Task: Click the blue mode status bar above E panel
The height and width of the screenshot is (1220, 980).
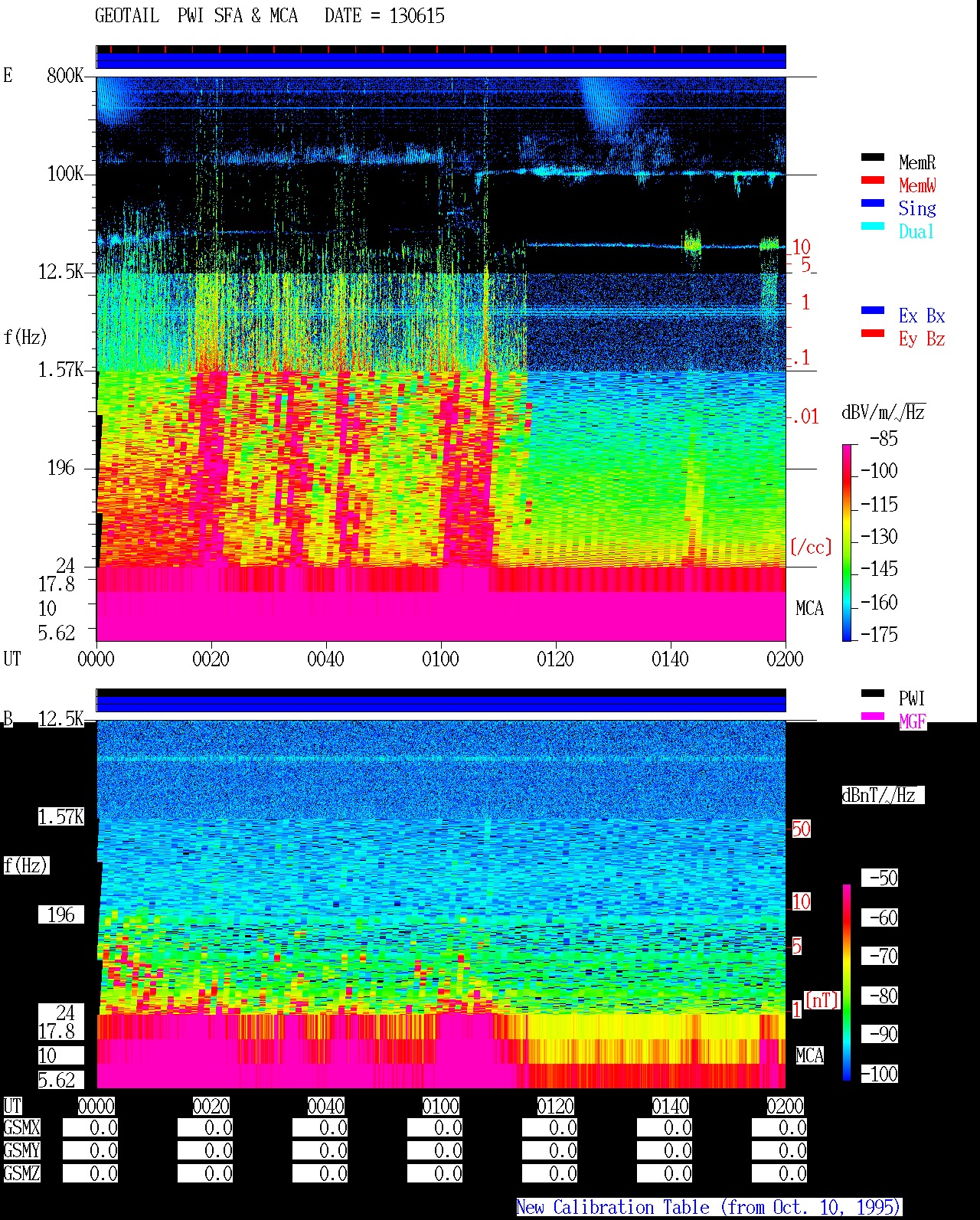Action: [441, 61]
